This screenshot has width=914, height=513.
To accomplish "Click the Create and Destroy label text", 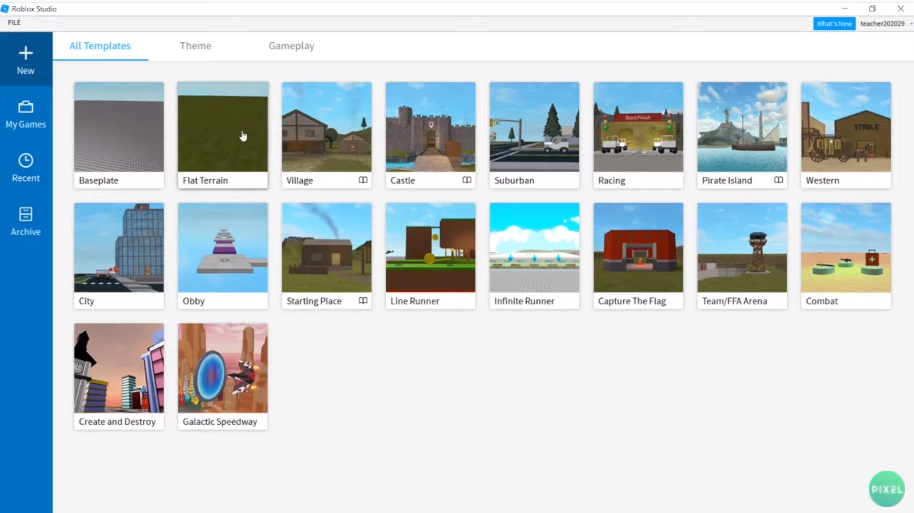I will click(117, 422).
